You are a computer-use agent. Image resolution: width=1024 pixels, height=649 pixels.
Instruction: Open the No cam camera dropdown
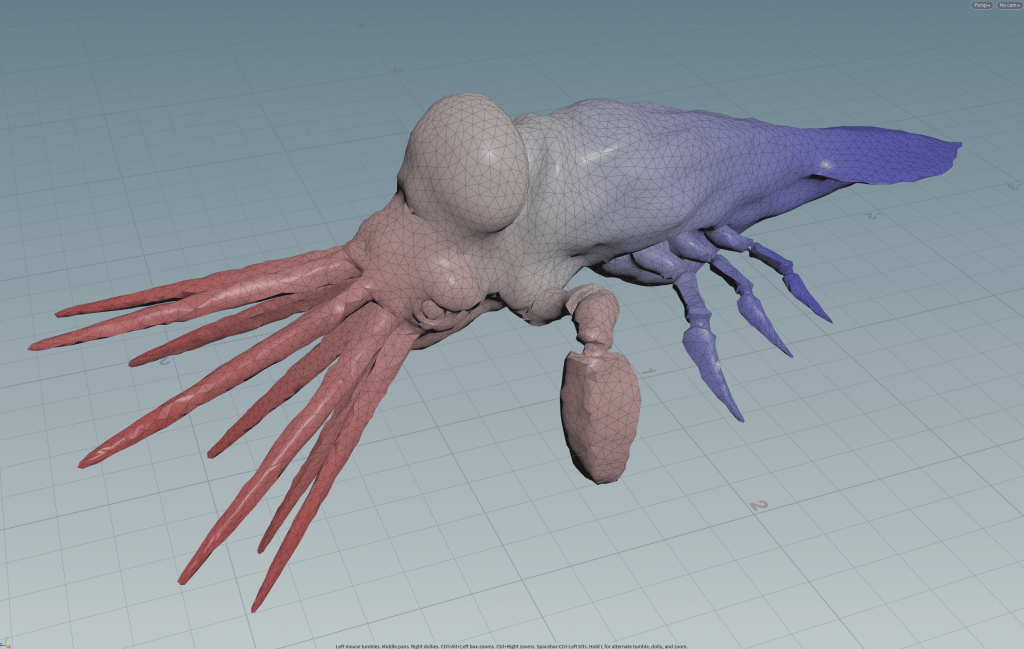[x=1008, y=5]
